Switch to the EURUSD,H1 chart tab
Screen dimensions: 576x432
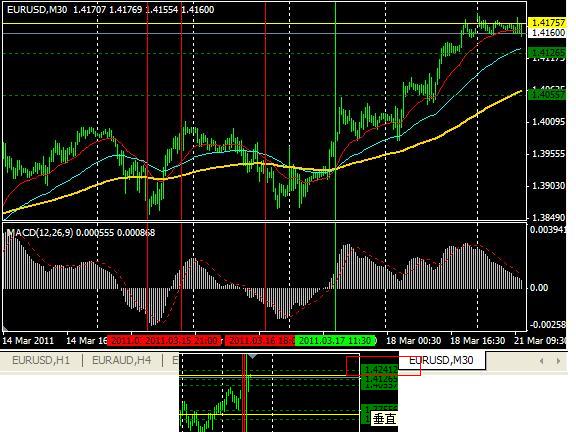41,360
